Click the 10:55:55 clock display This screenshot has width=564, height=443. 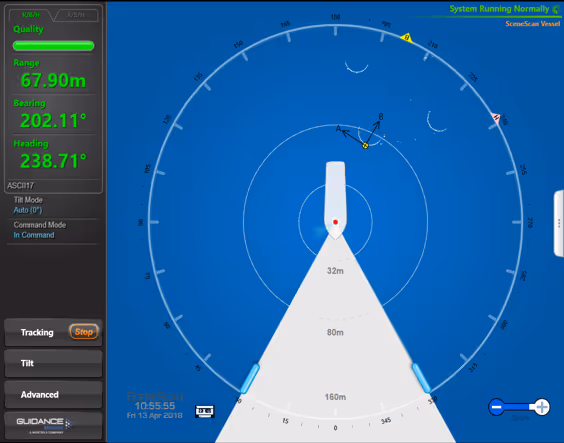pyautogui.click(x=155, y=406)
